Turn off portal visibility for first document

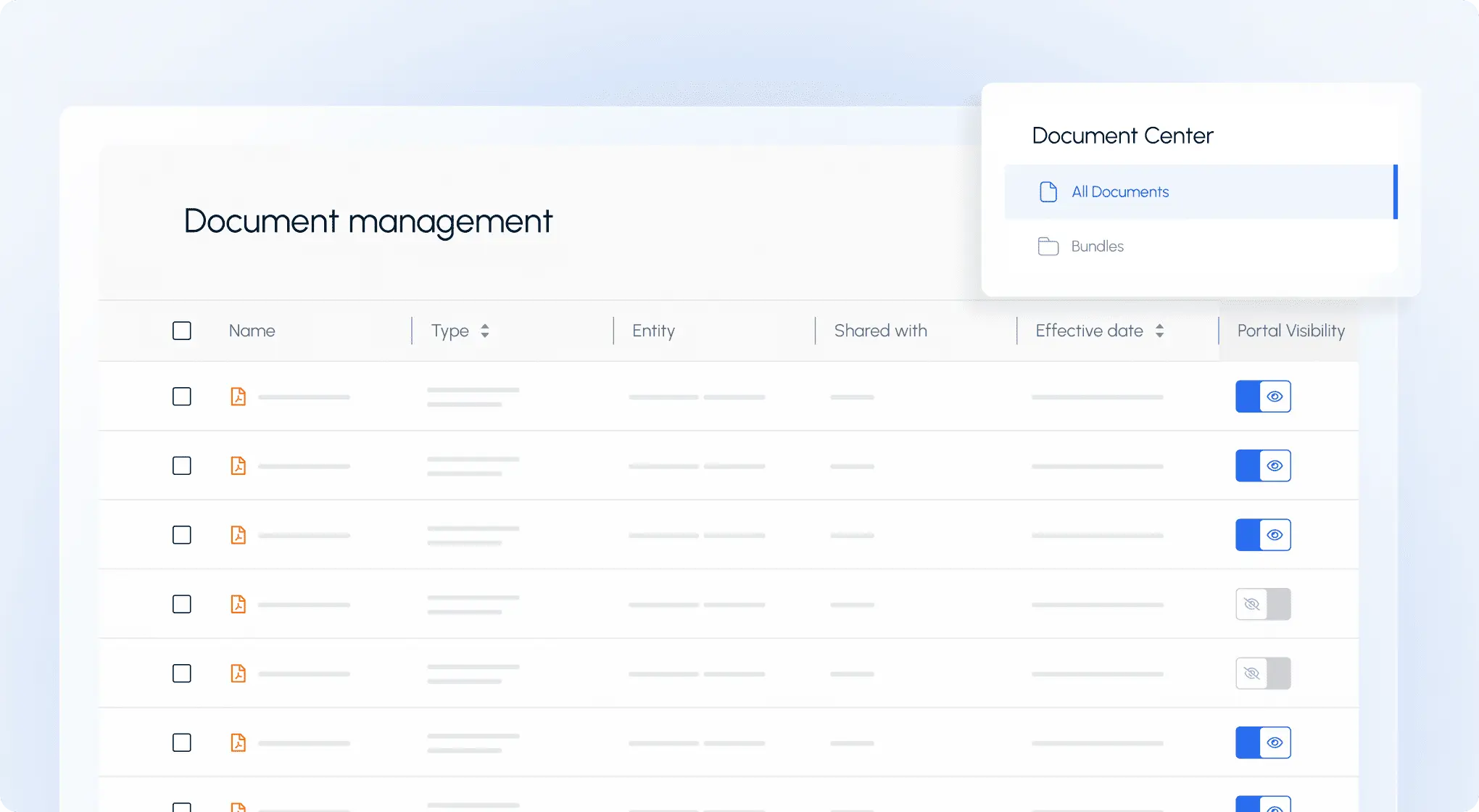pos(1263,397)
